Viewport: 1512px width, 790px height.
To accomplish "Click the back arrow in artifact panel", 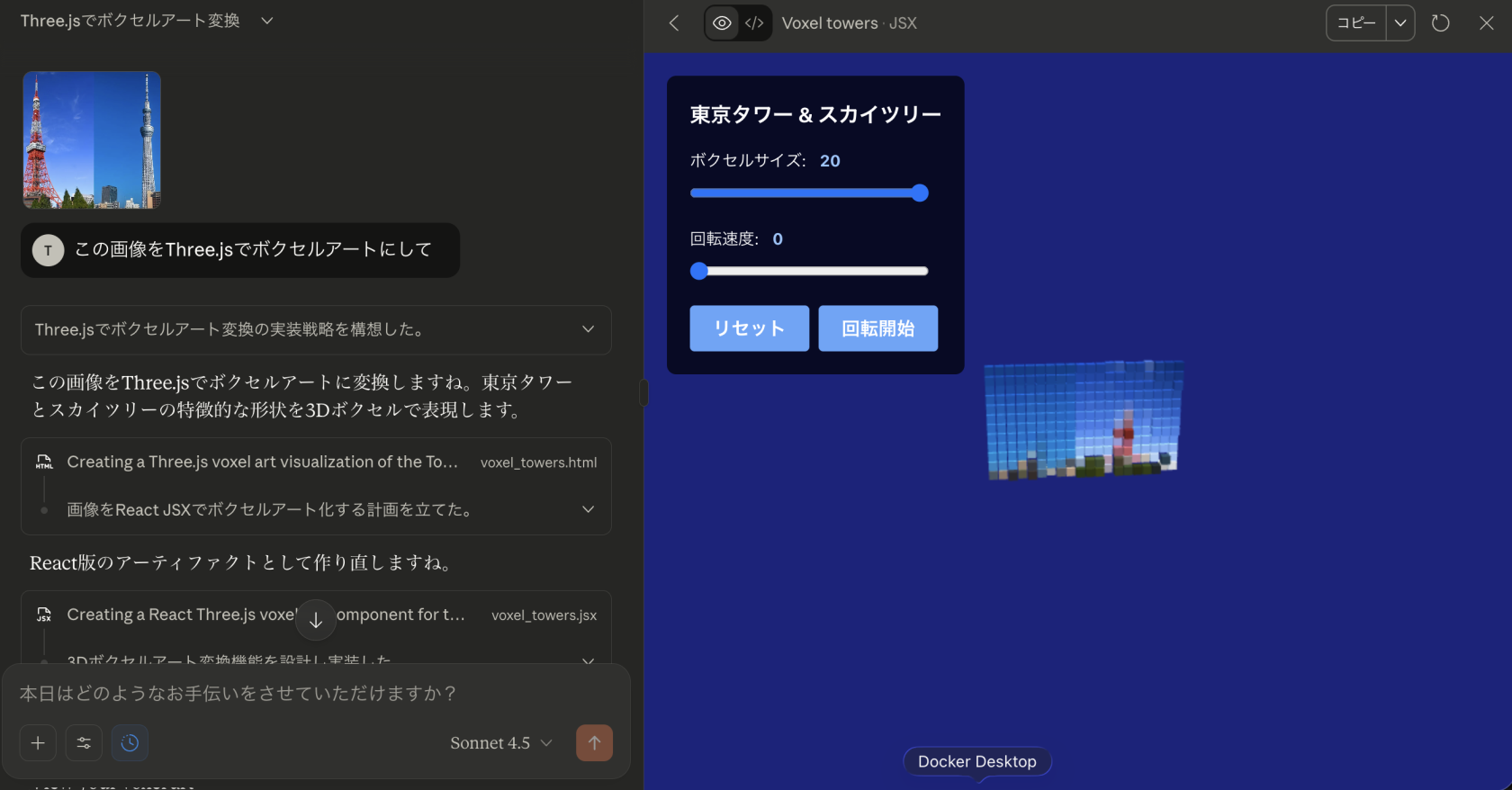I will (x=674, y=23).
